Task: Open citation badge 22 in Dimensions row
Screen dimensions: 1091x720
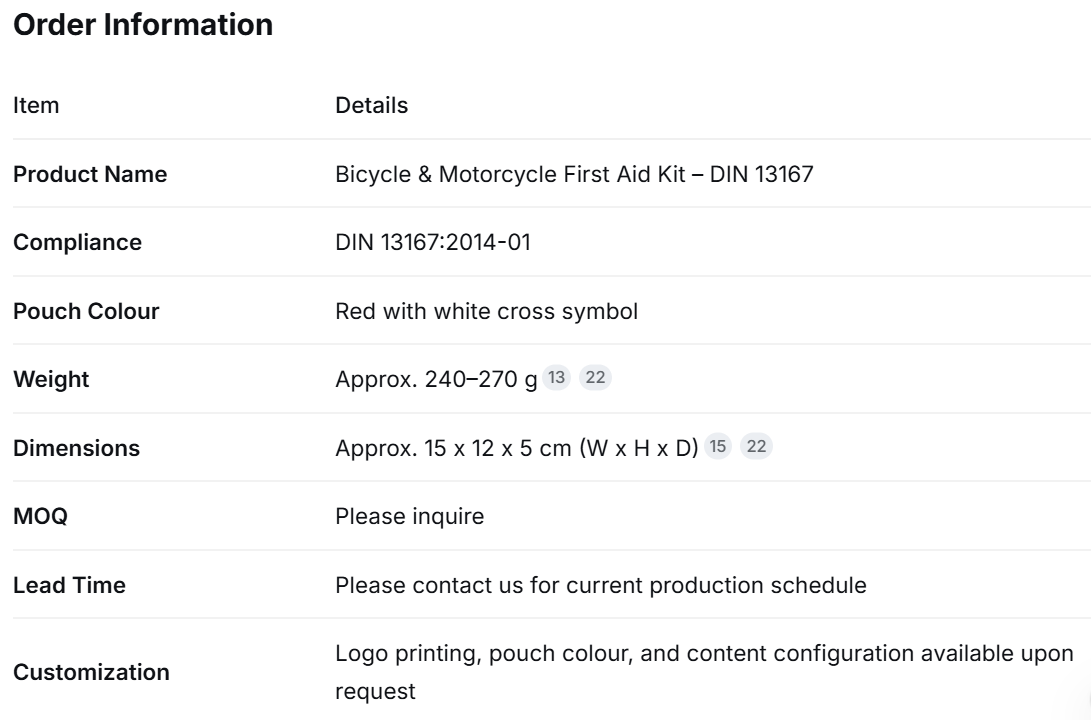Action: 756,446
